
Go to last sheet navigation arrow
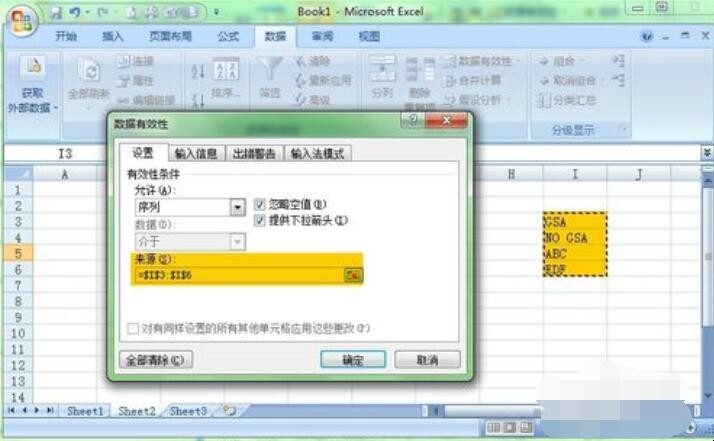[x=50, y=410]
